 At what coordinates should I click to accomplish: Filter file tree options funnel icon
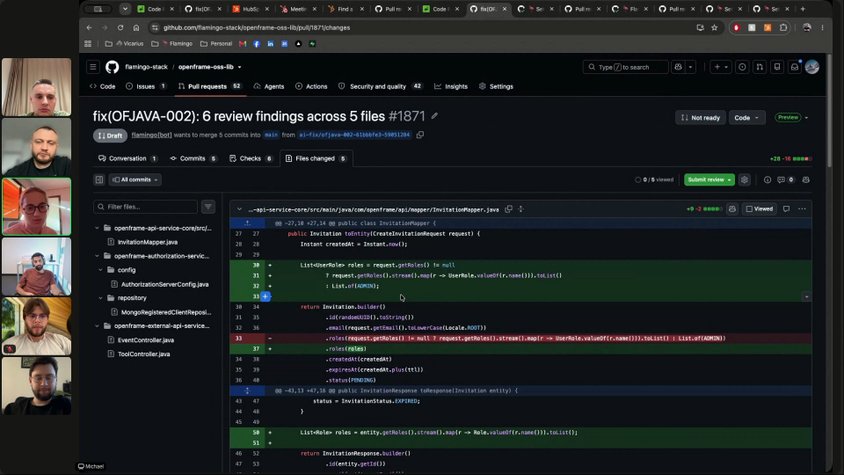(208, 206)
